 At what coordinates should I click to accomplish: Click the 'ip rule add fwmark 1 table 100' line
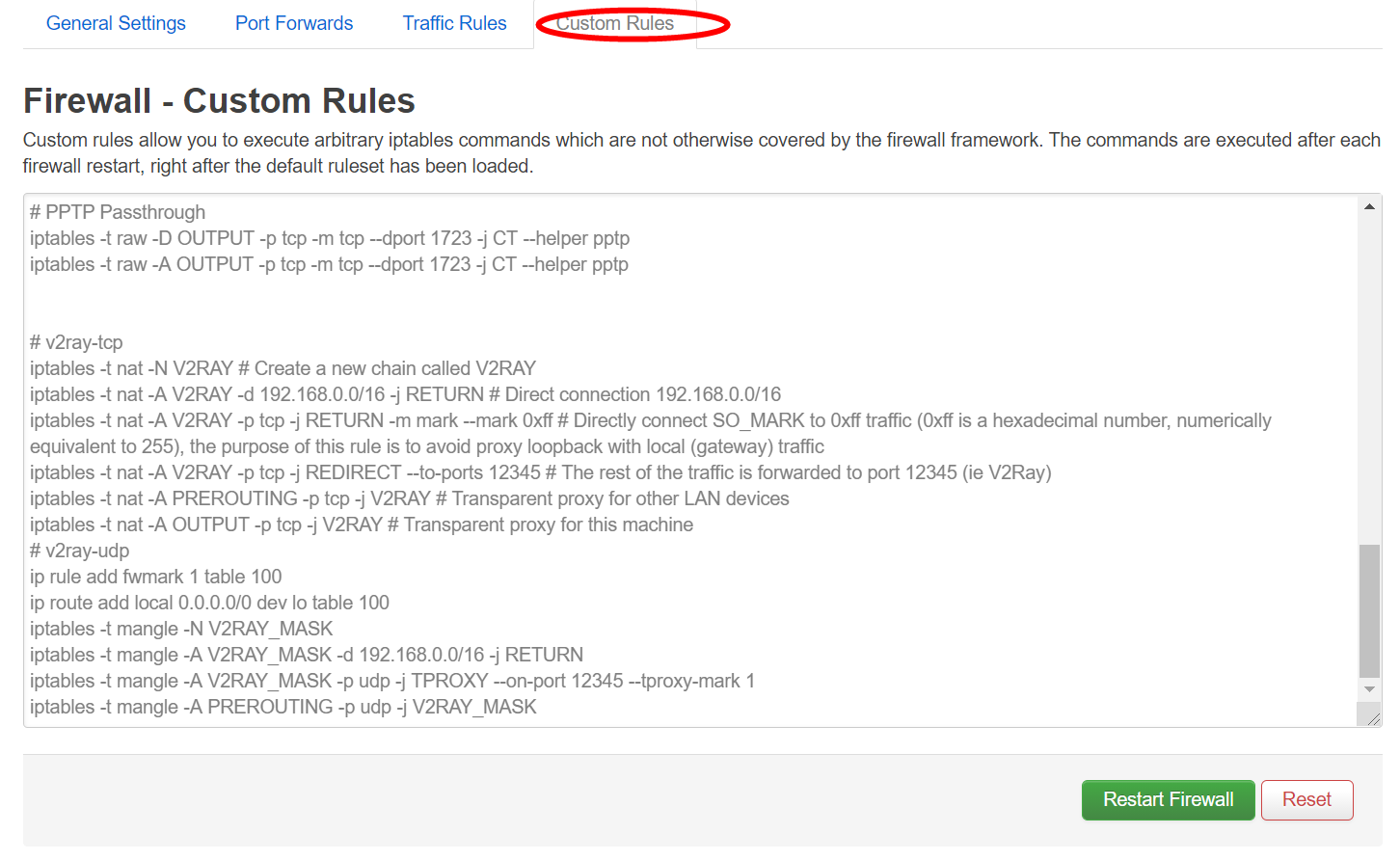click(x=156, y=577)
